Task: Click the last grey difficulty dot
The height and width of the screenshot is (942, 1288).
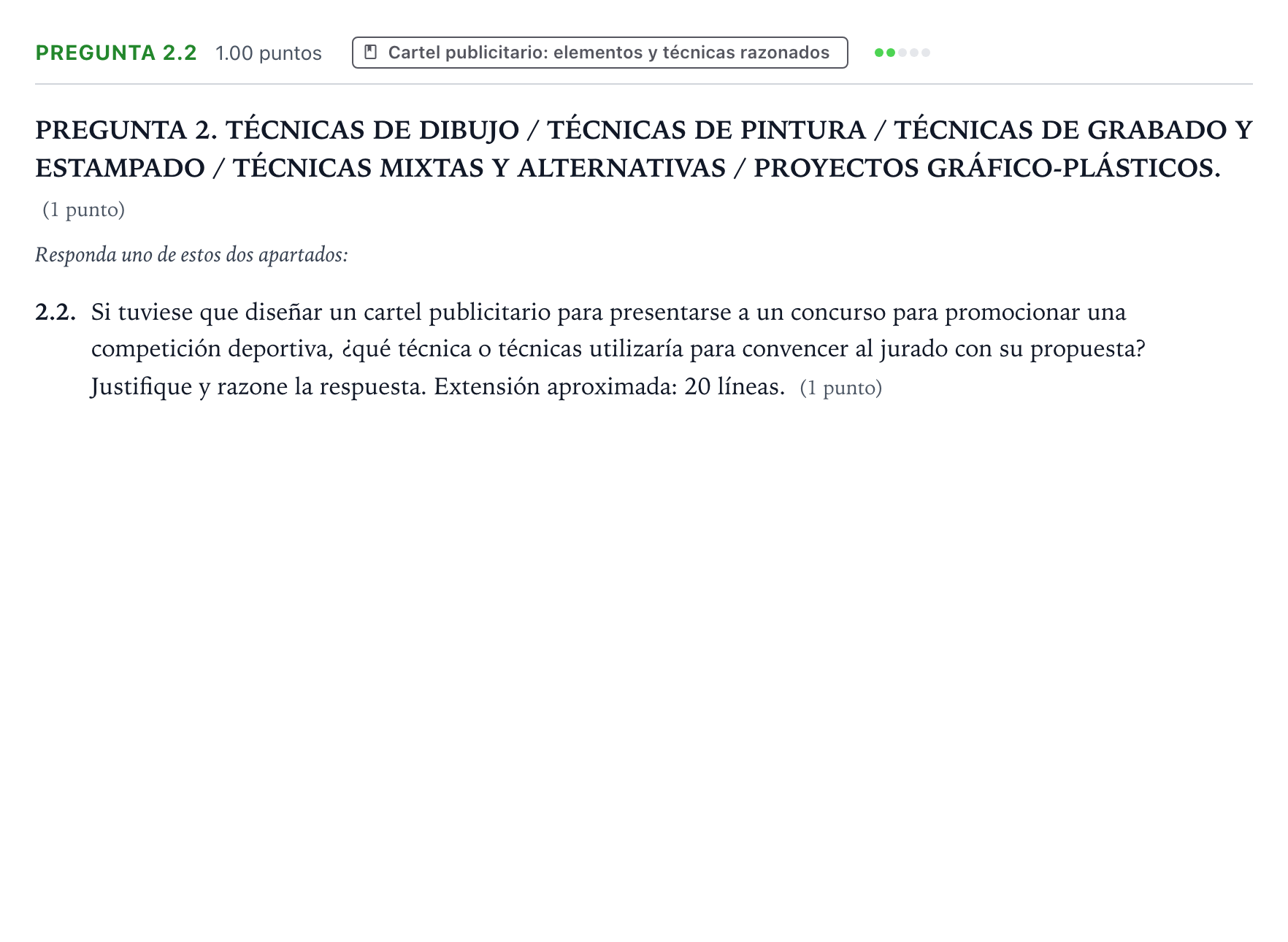Action: pos(926,53)
